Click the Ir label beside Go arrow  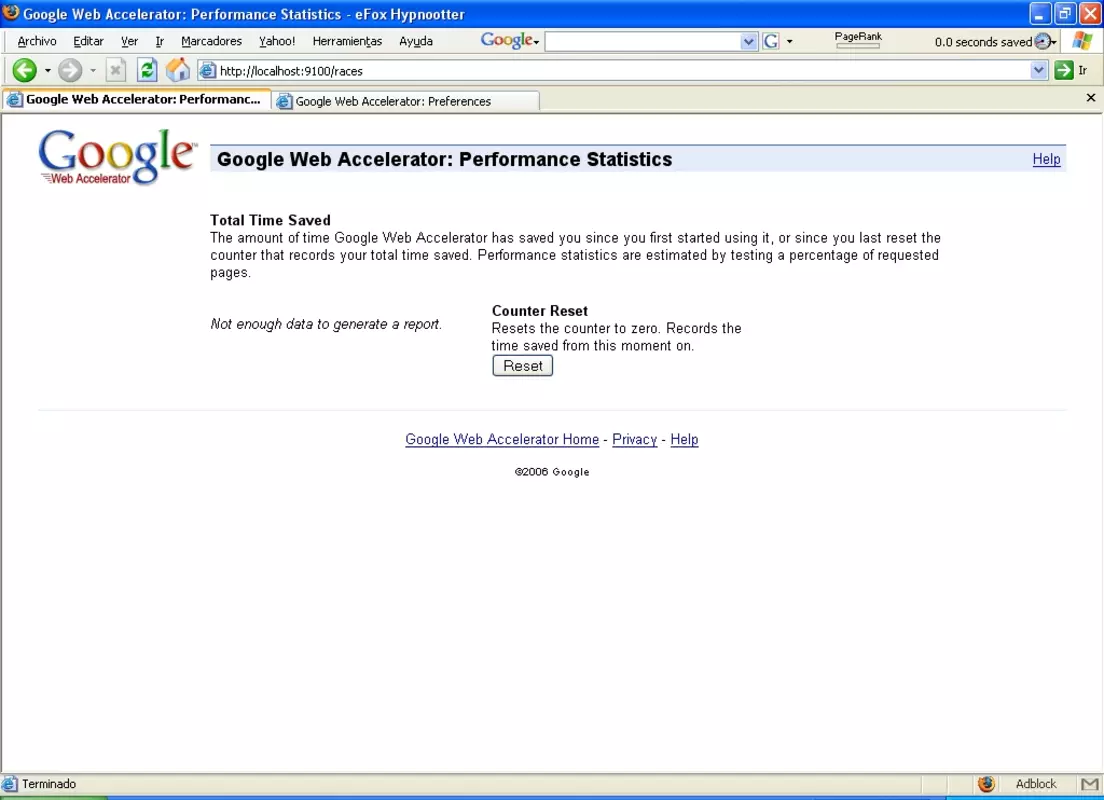(x=1083, y=70)
